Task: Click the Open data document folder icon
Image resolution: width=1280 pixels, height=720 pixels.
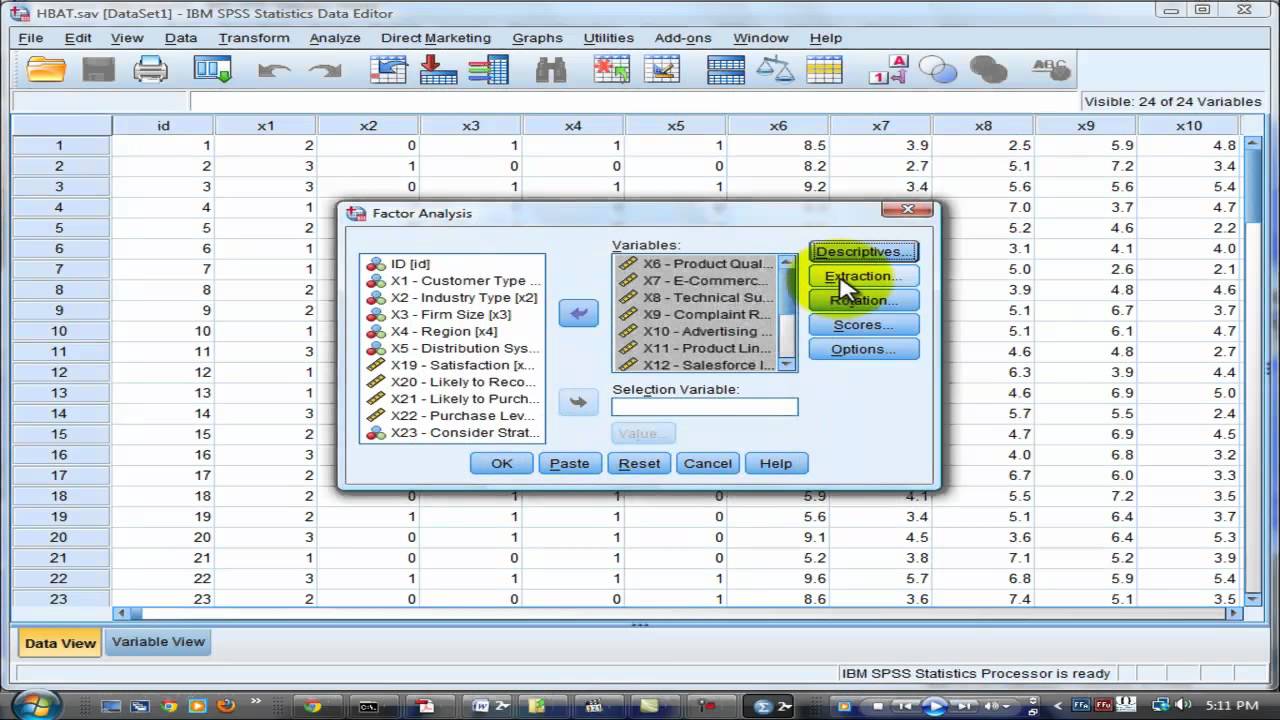Action: pos(46,69)
